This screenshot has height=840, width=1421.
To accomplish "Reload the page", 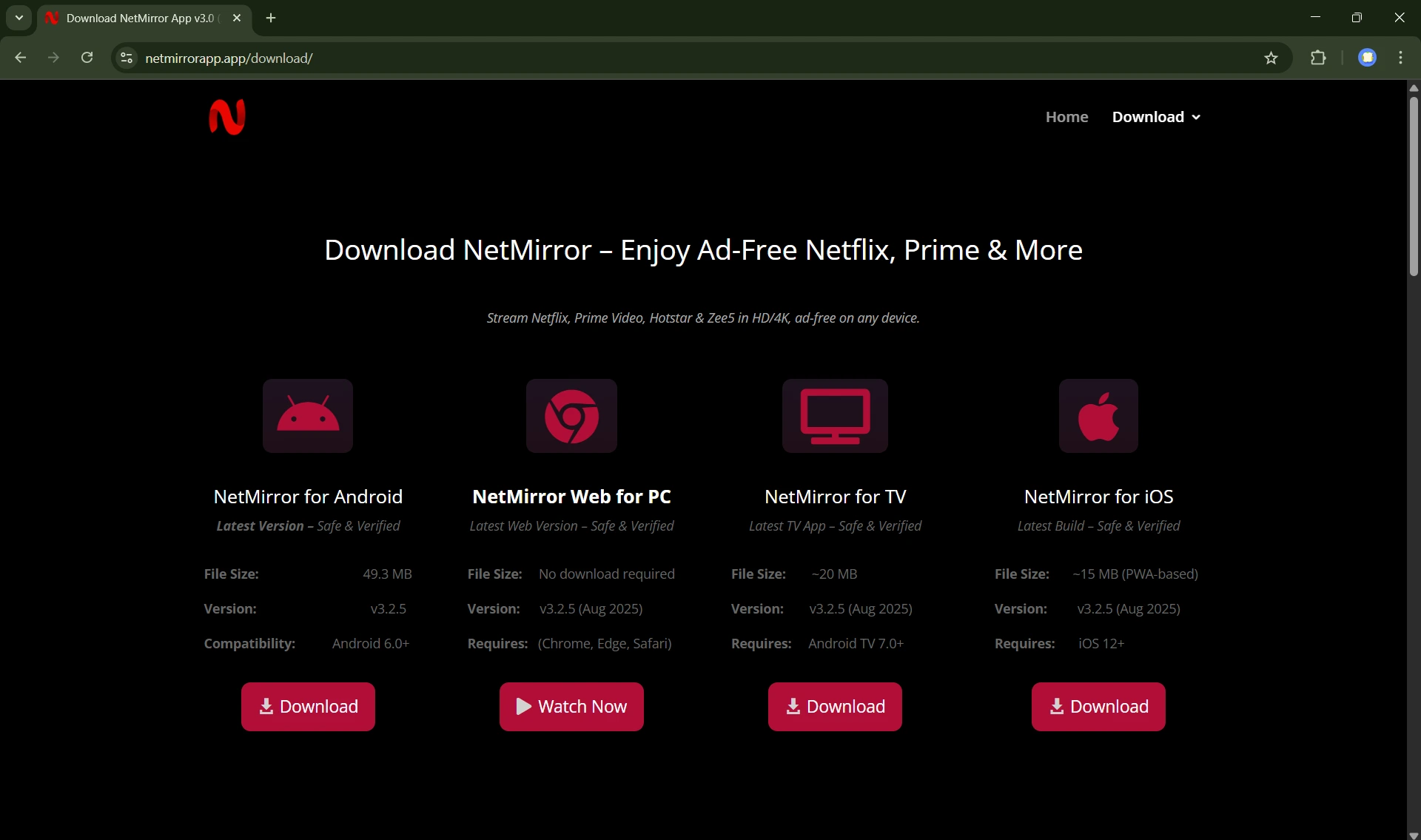I will click(x=87, y=58).
